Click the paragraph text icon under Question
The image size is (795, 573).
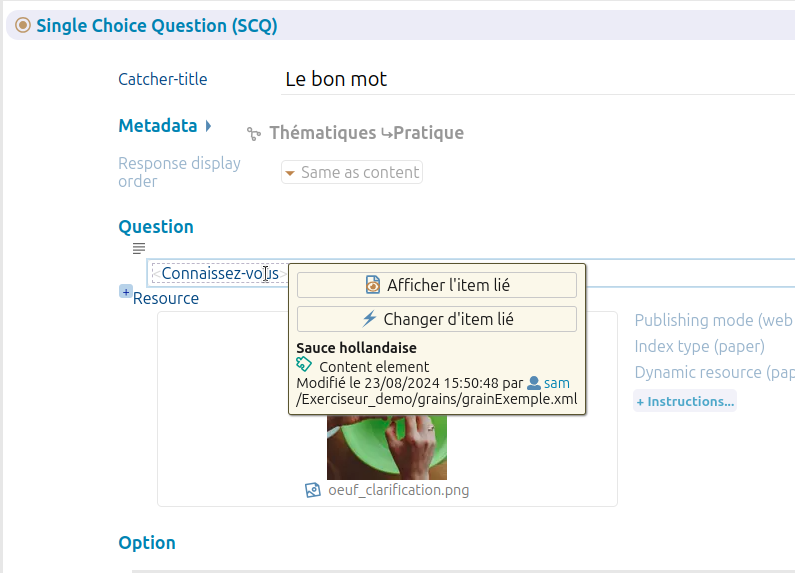(x=139, y=248)
